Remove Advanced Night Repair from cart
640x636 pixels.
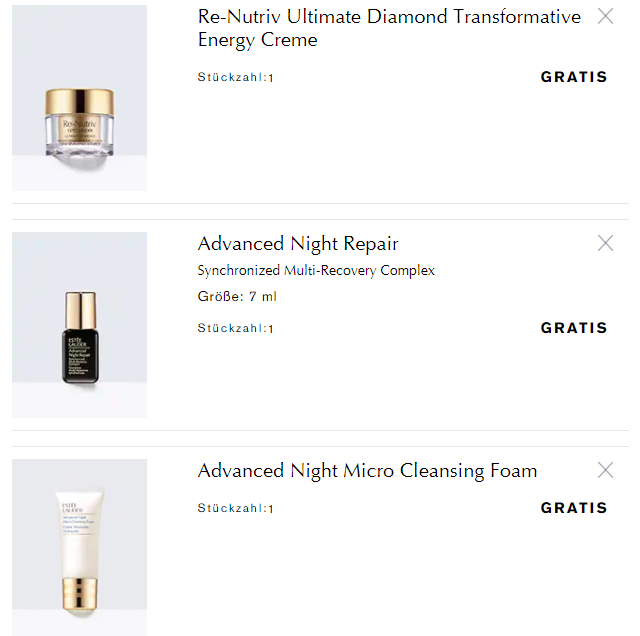click(605, 243)
